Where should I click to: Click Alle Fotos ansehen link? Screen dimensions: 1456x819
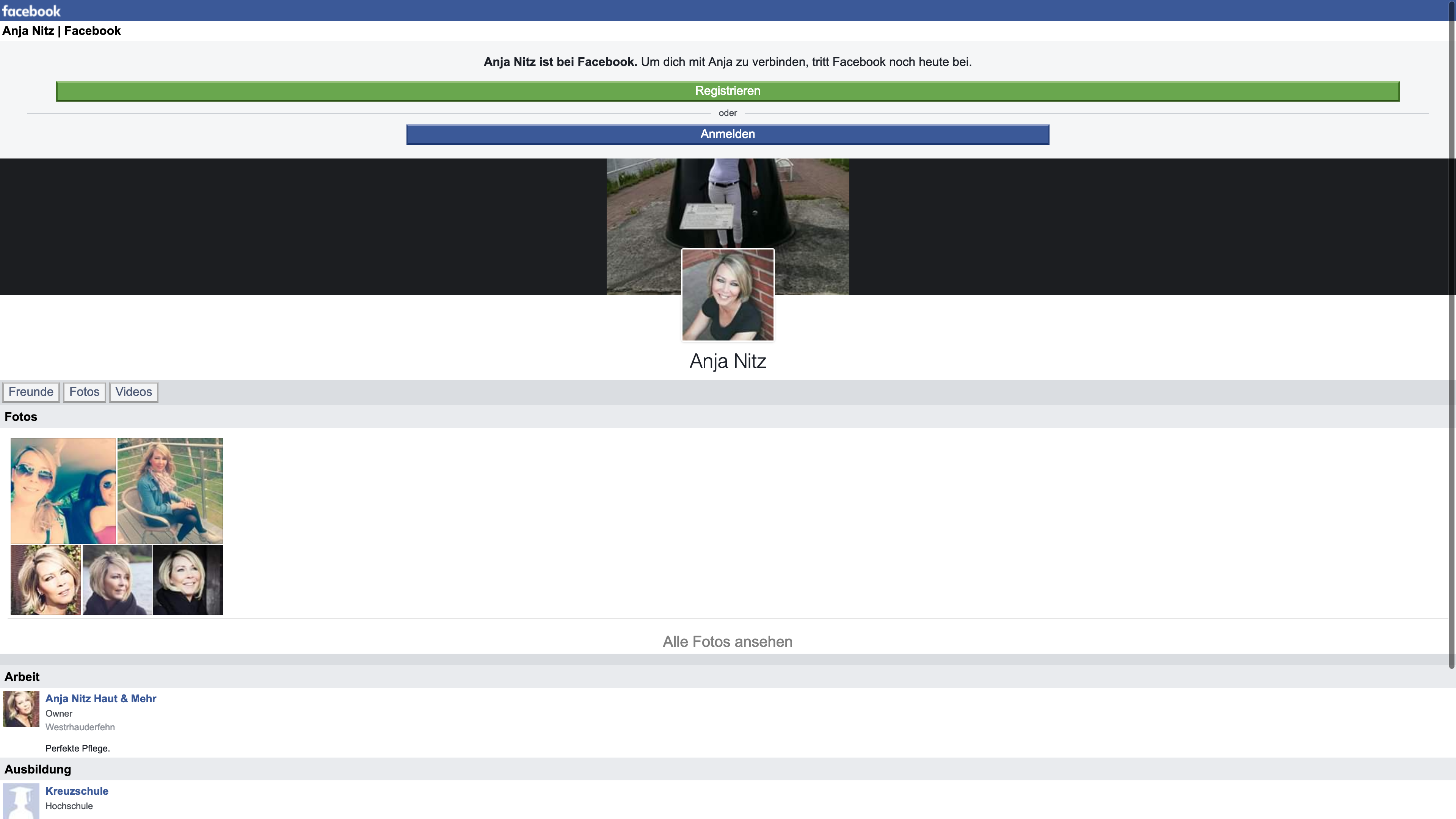[x=728, y=642]
